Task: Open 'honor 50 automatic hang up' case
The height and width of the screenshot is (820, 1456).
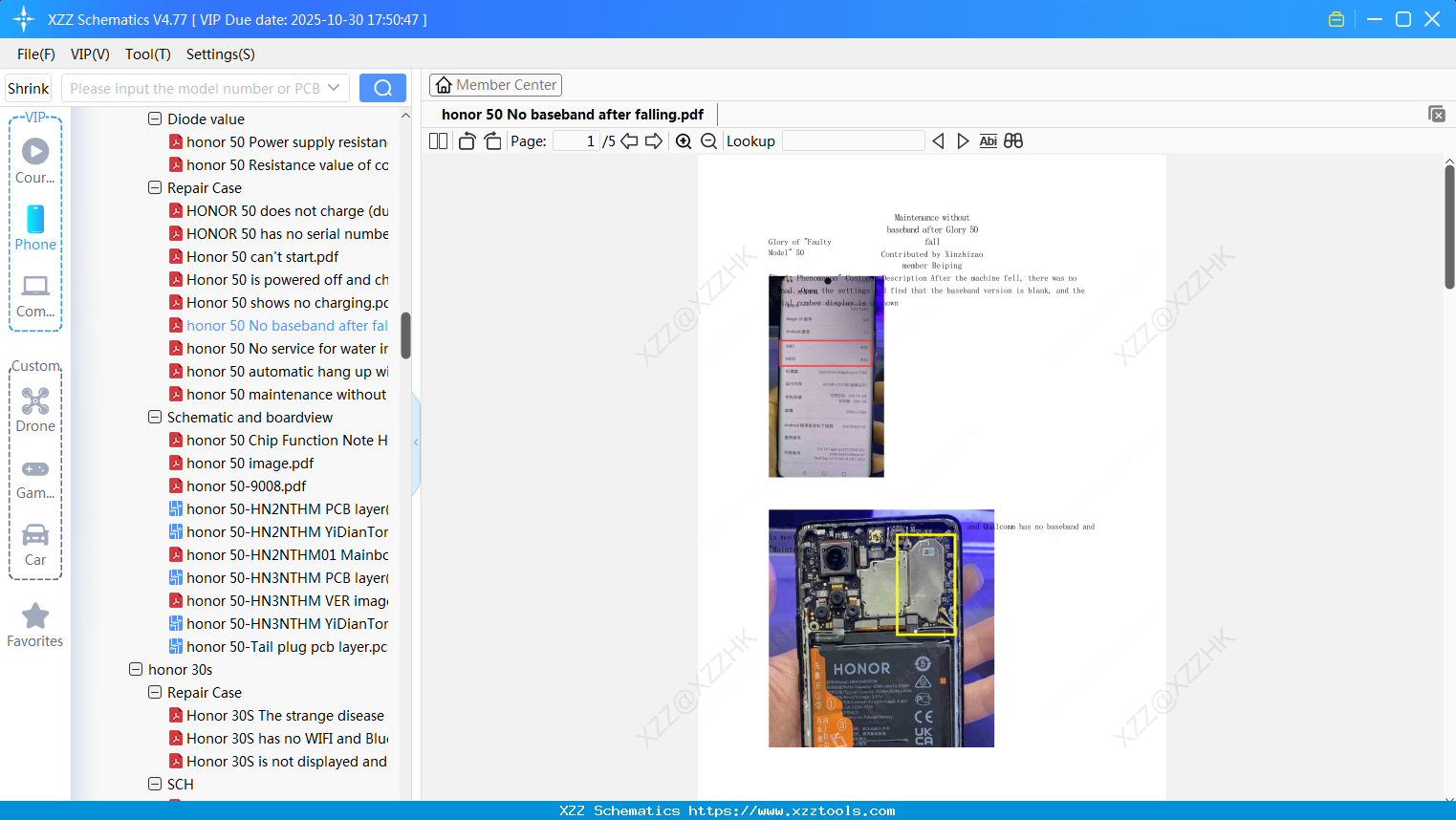Action: point(278,372)
